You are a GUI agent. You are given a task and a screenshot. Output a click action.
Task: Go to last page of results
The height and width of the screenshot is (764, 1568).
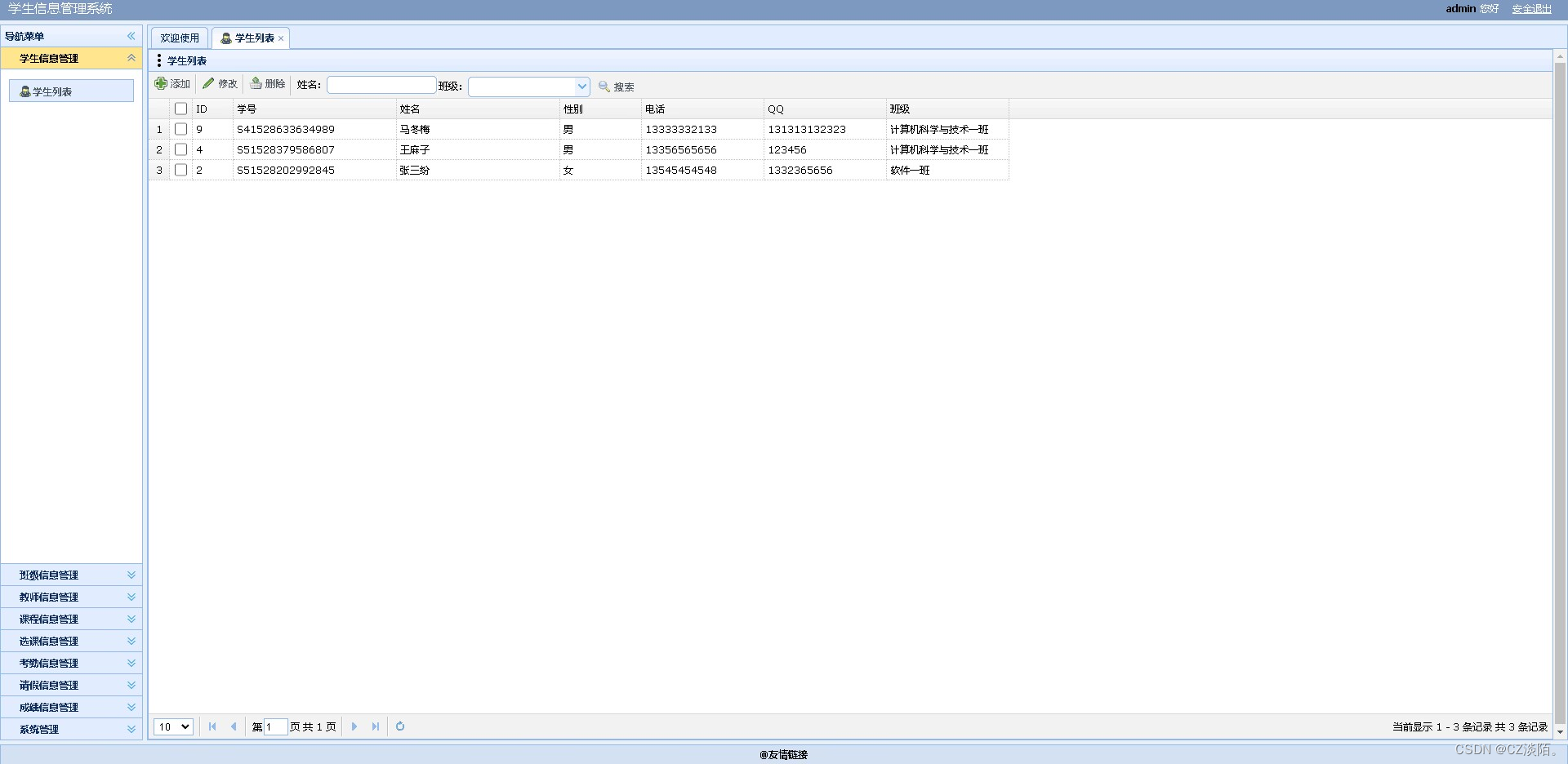click(376, 726)
